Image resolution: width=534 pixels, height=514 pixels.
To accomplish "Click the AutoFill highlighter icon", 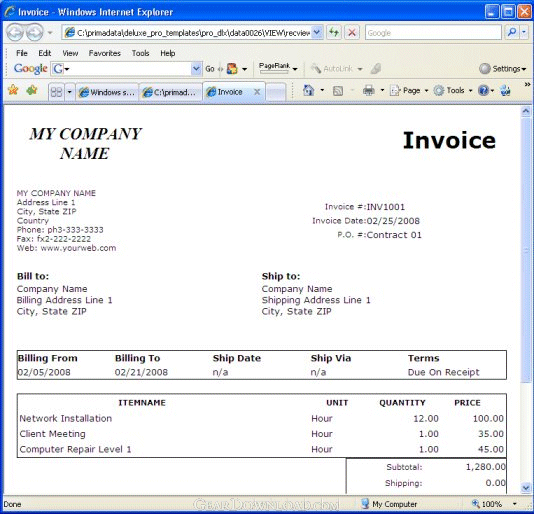I will pos(376,69).
